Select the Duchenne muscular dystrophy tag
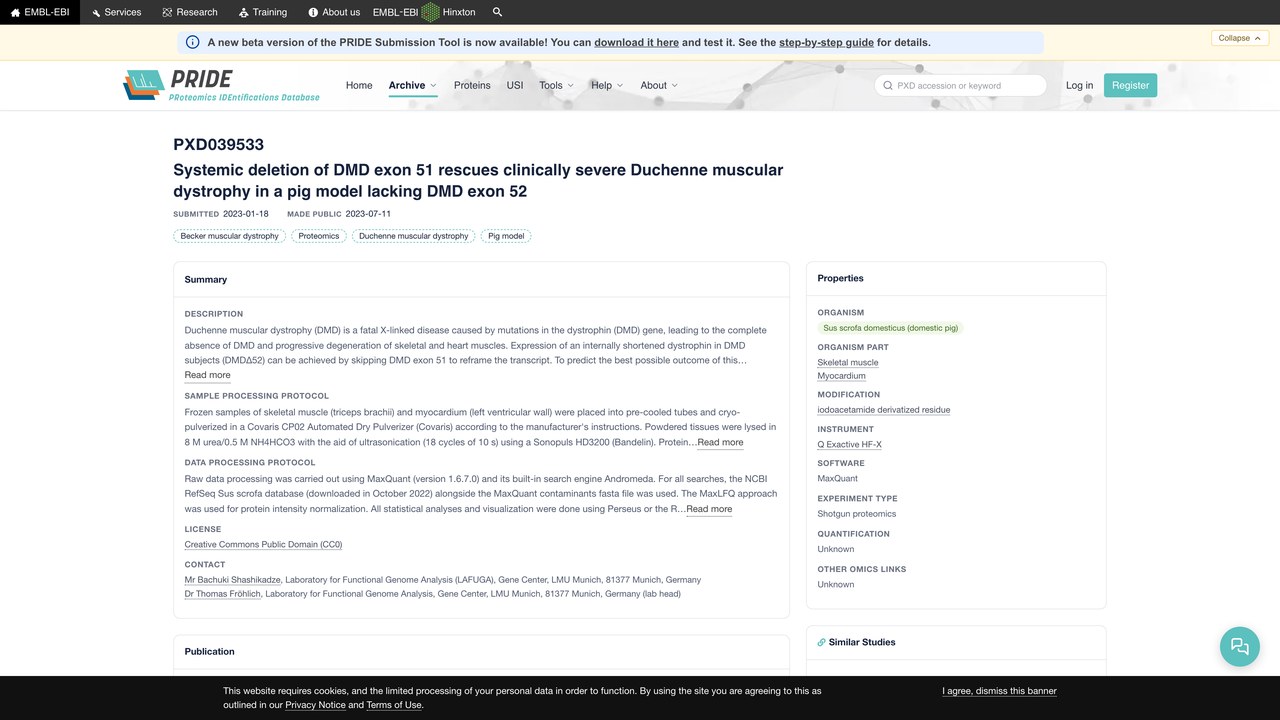The height and width of the screenshot is (720, 1280). point(414,236)
